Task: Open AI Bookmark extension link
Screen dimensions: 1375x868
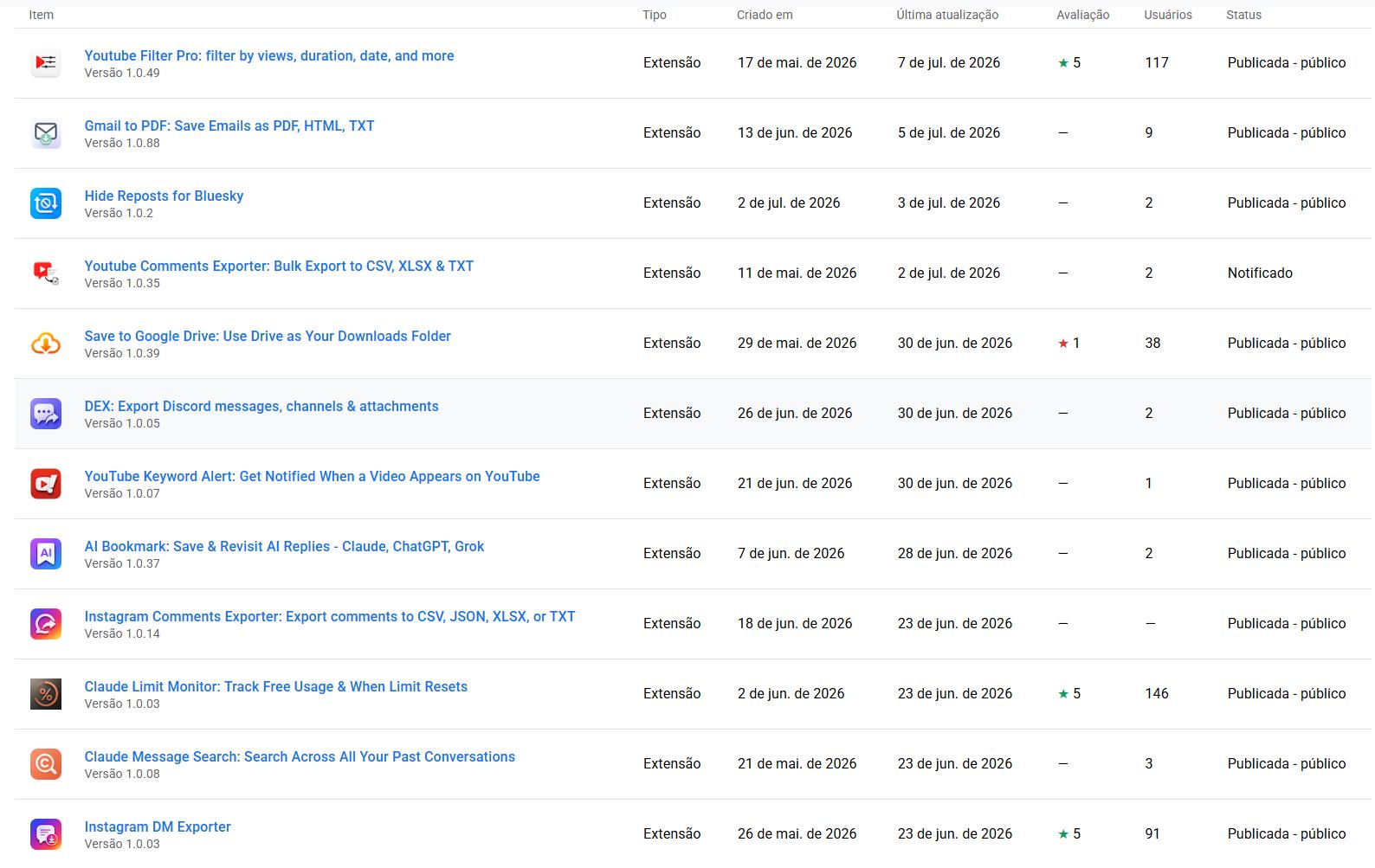Action: pos(284,546)
